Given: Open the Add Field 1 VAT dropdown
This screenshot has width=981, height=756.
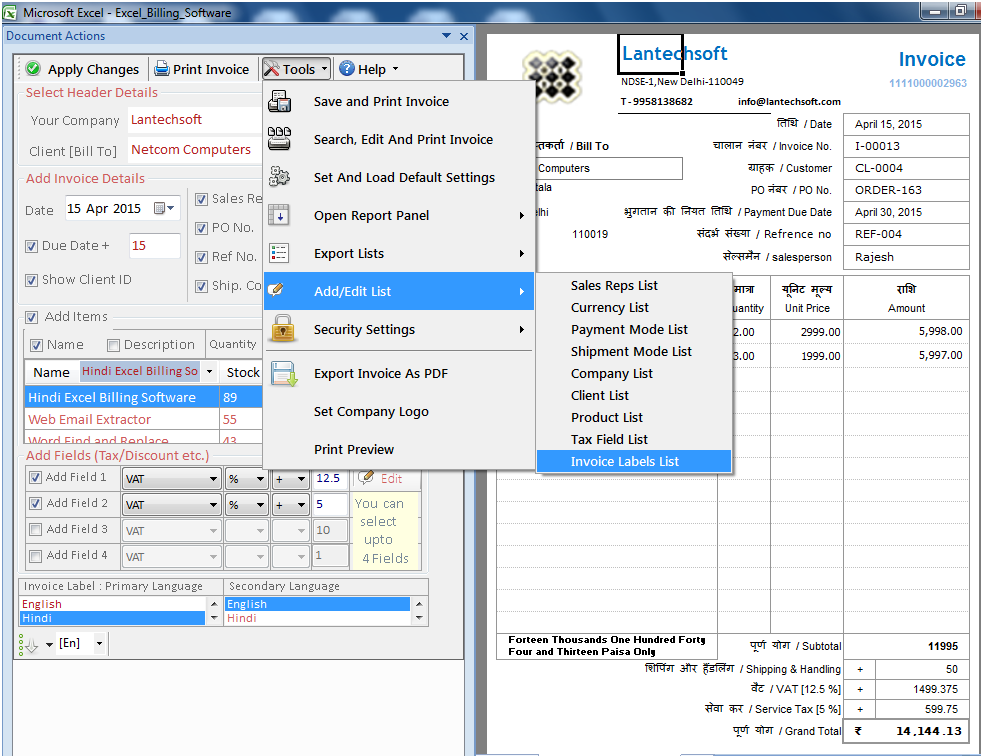Looking at the screenshot, I should point(213,479).
